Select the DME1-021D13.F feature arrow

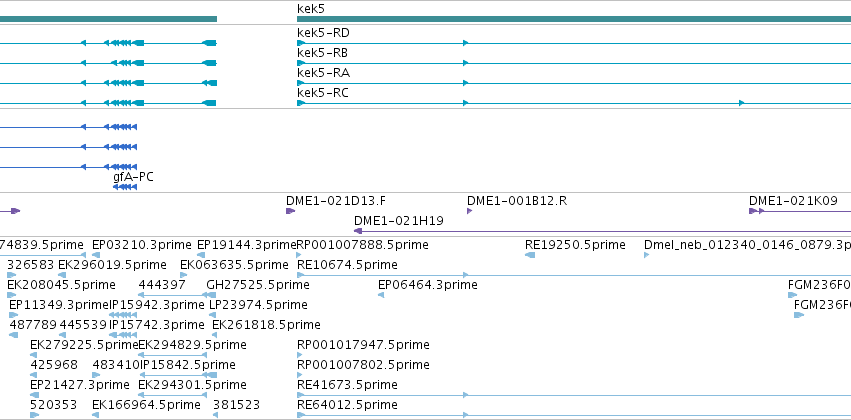pos(290,211)
